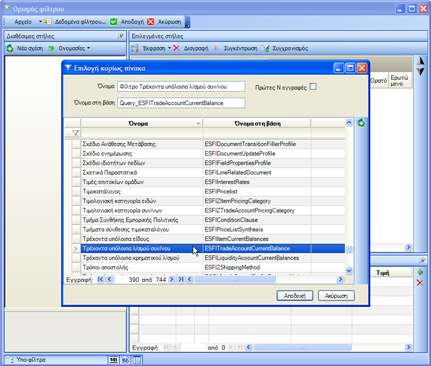431x366 pixels.
Task: Open the Αρχείο menu
Action: (x=23, y=22)
